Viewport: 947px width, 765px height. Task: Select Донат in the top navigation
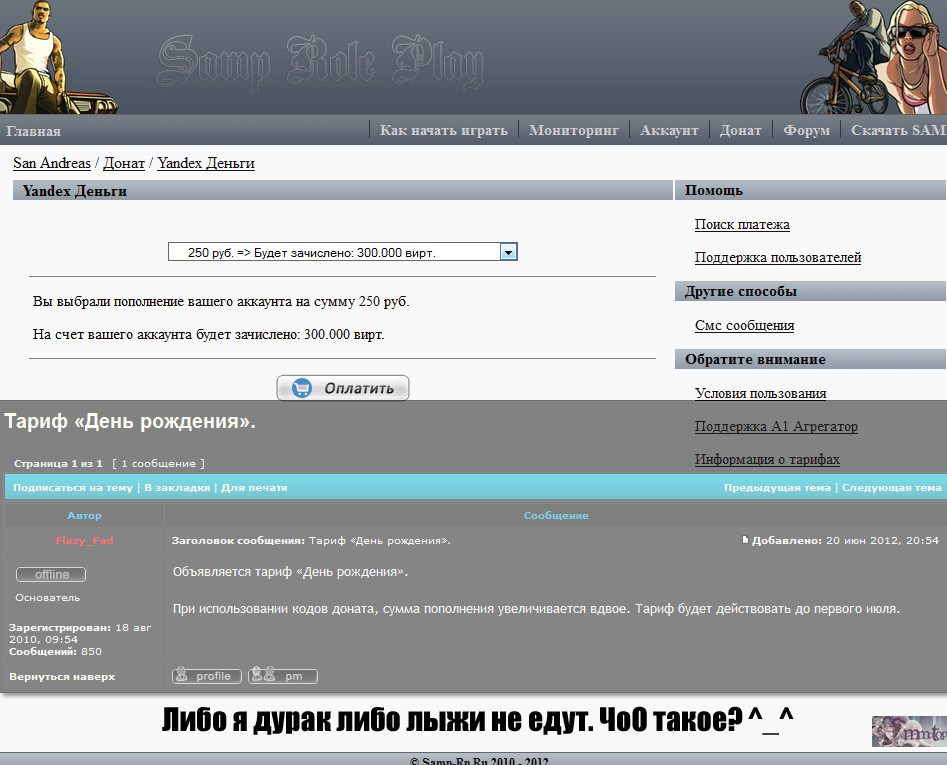(740, 130)
